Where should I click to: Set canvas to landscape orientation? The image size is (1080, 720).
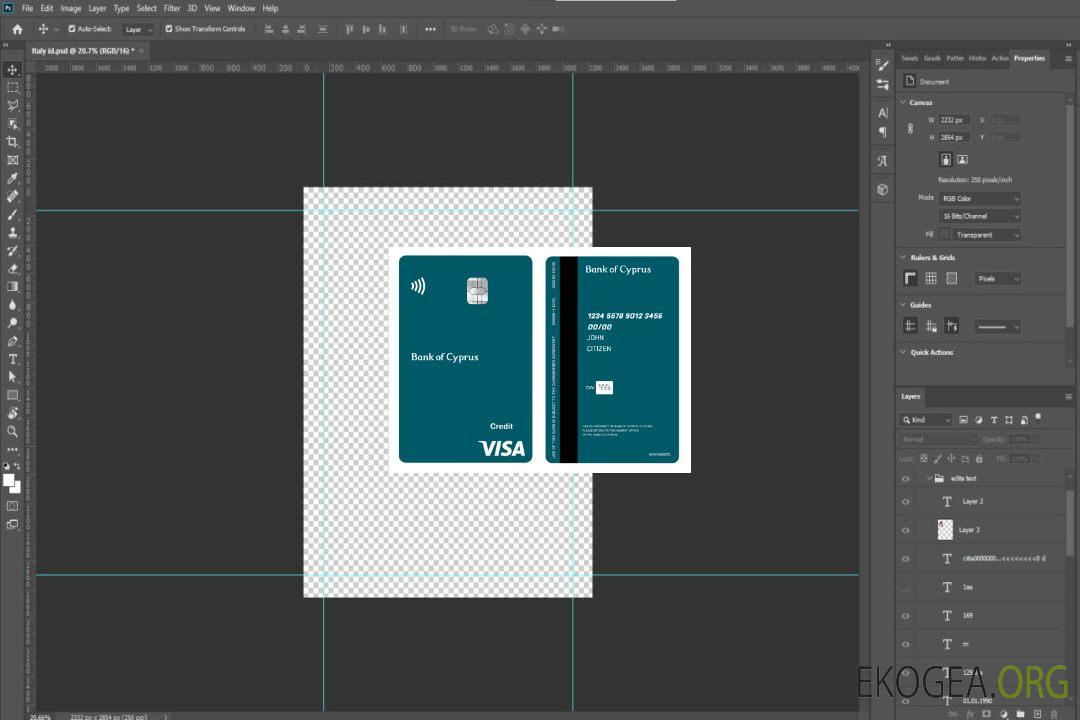point(962,159)
